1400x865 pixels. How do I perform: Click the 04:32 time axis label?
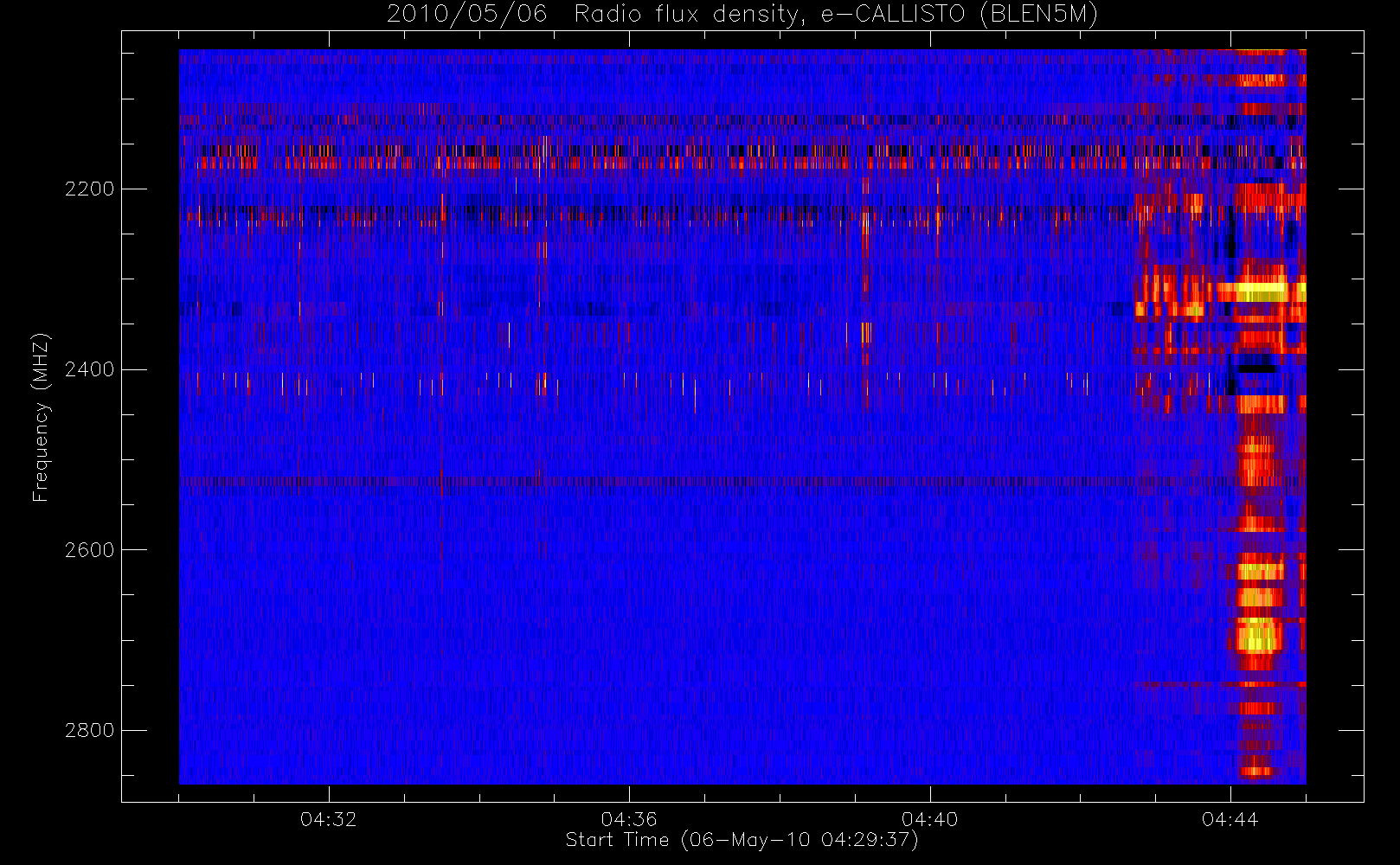tap(329, 819)
